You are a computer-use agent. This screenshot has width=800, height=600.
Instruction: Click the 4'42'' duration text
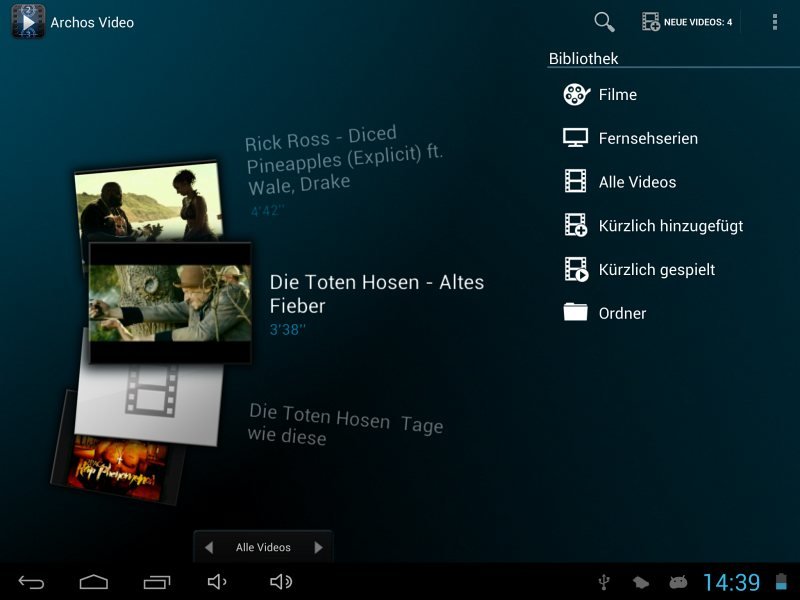[267, 210]
